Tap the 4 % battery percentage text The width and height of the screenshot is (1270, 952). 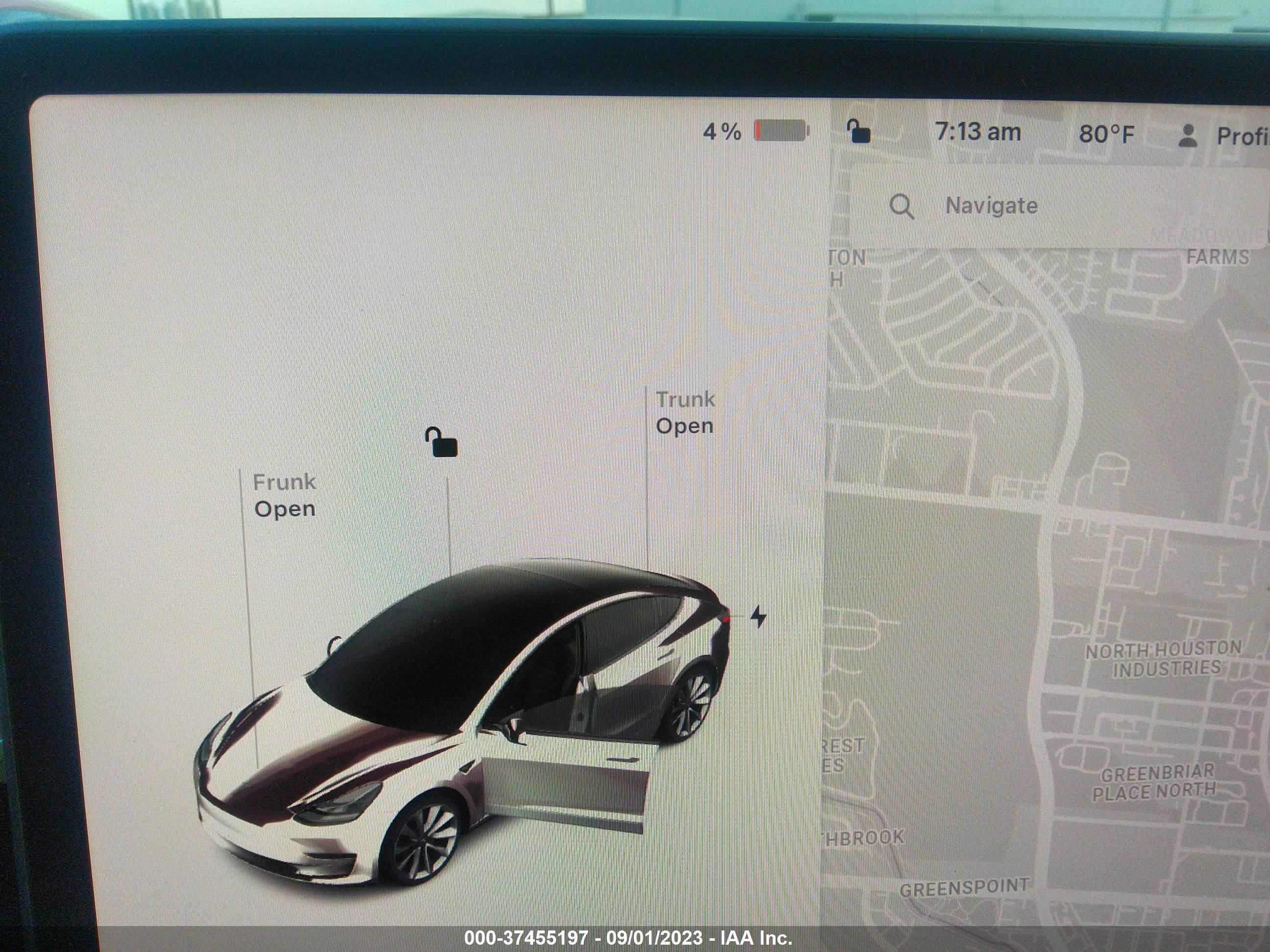(x=722, y=132)
